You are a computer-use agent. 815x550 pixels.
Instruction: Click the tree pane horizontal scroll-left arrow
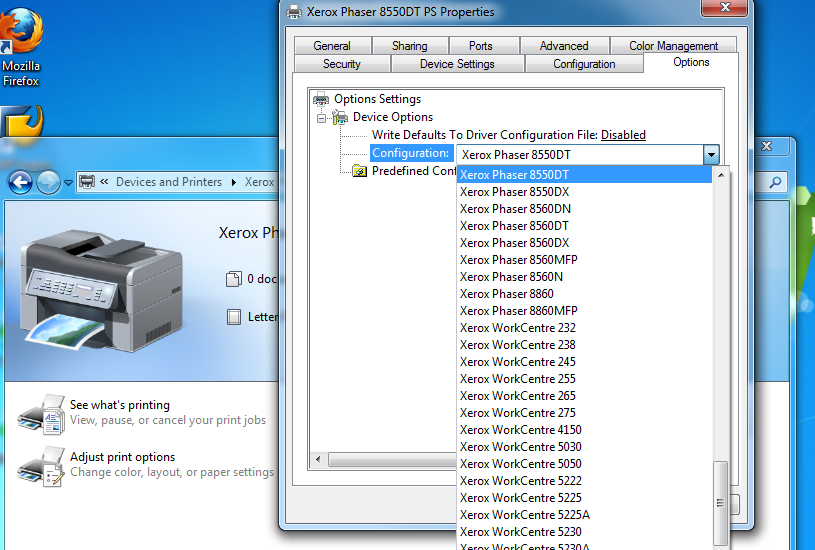(x=318, y=460)
